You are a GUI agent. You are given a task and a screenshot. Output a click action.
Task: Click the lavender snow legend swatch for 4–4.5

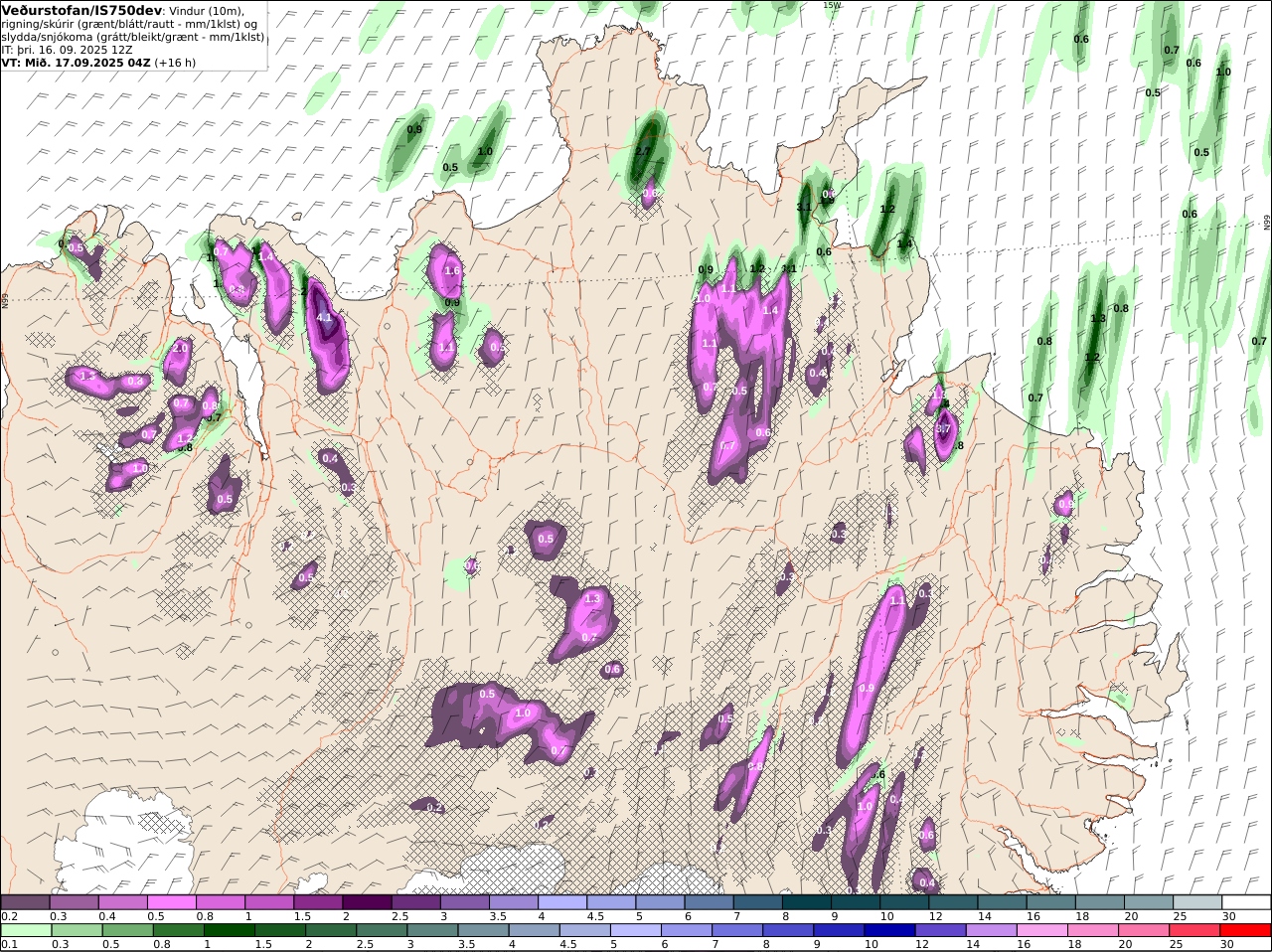point(562,901)
